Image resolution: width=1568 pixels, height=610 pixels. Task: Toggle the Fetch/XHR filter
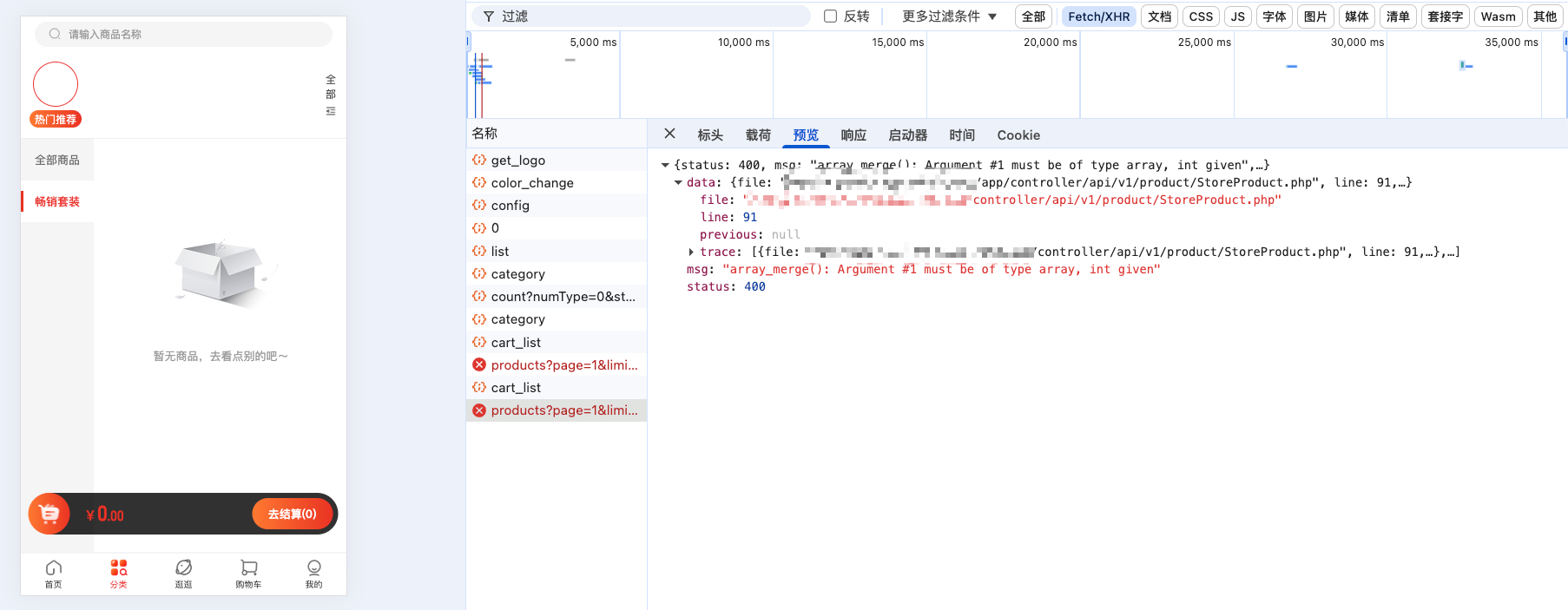(x=1098, y=16)
